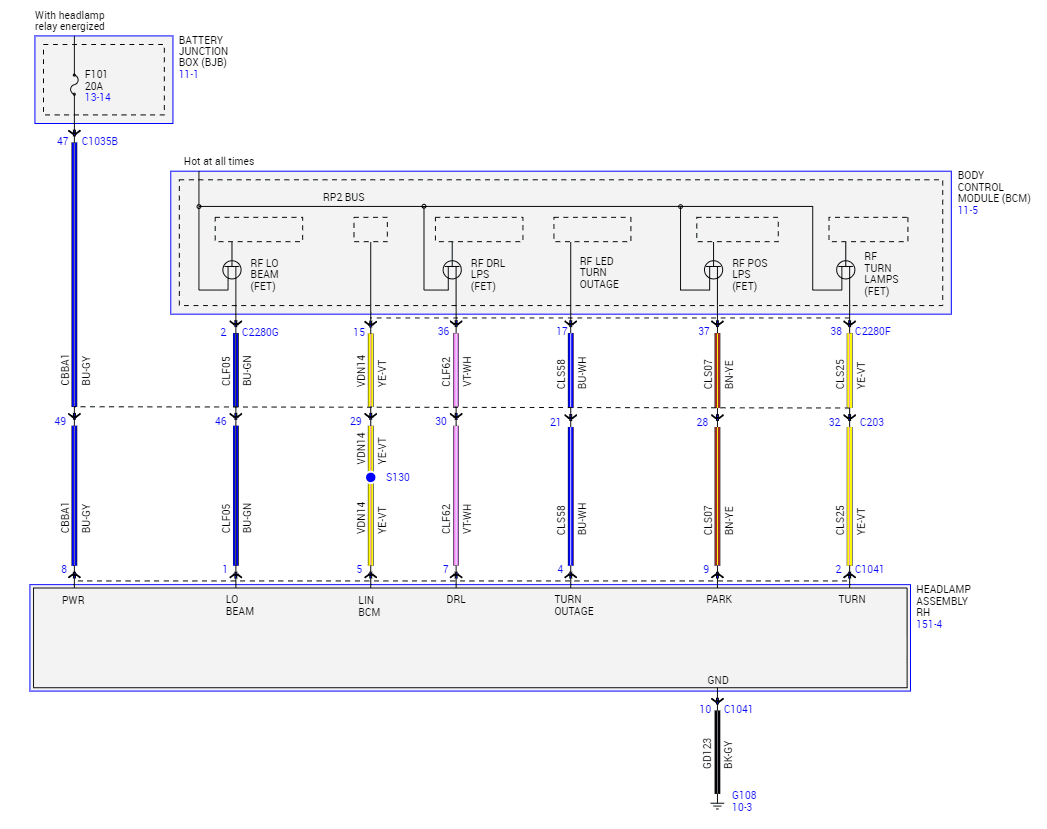Viewport: 1047px width, 829px height.
Task: Click the 'PARK' terminal label
Action: click(719, 599)
